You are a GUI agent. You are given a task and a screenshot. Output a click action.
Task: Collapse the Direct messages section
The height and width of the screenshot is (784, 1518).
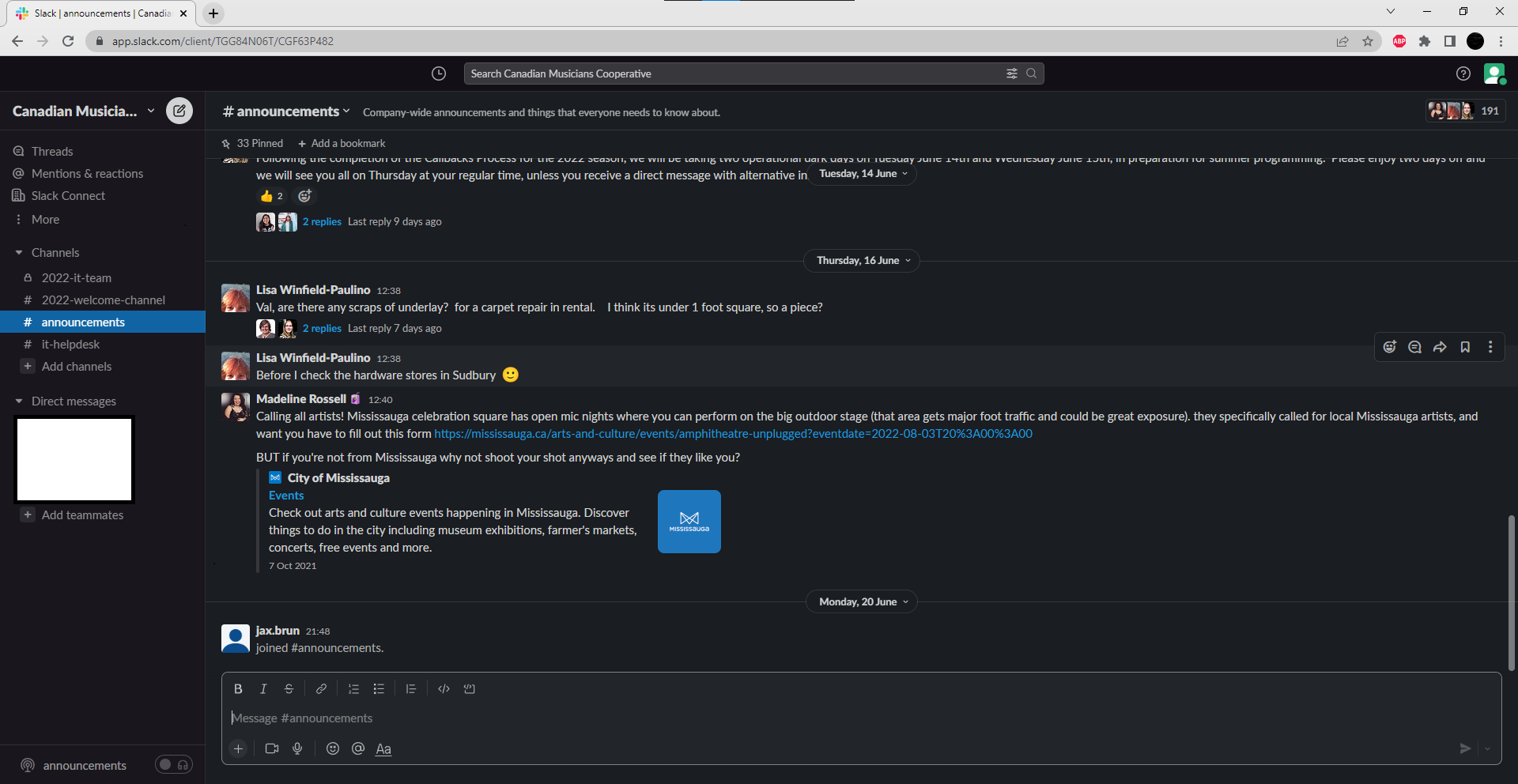(19, 401)
